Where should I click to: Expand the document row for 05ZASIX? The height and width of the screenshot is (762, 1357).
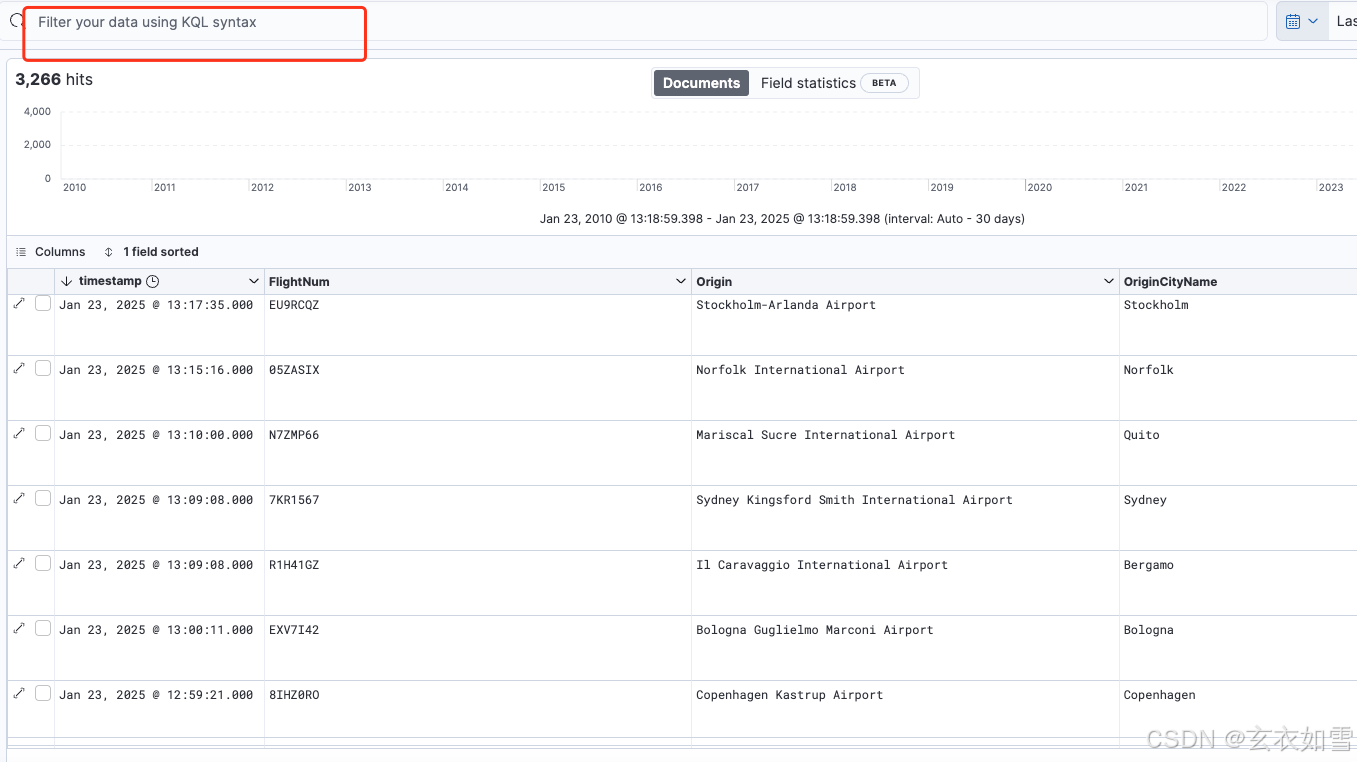click(18, 368)
